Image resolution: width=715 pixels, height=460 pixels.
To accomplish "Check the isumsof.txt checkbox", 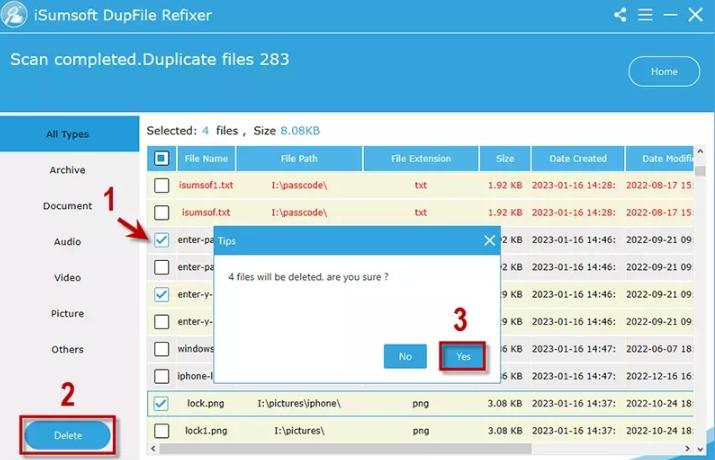I will click(161, 212).
